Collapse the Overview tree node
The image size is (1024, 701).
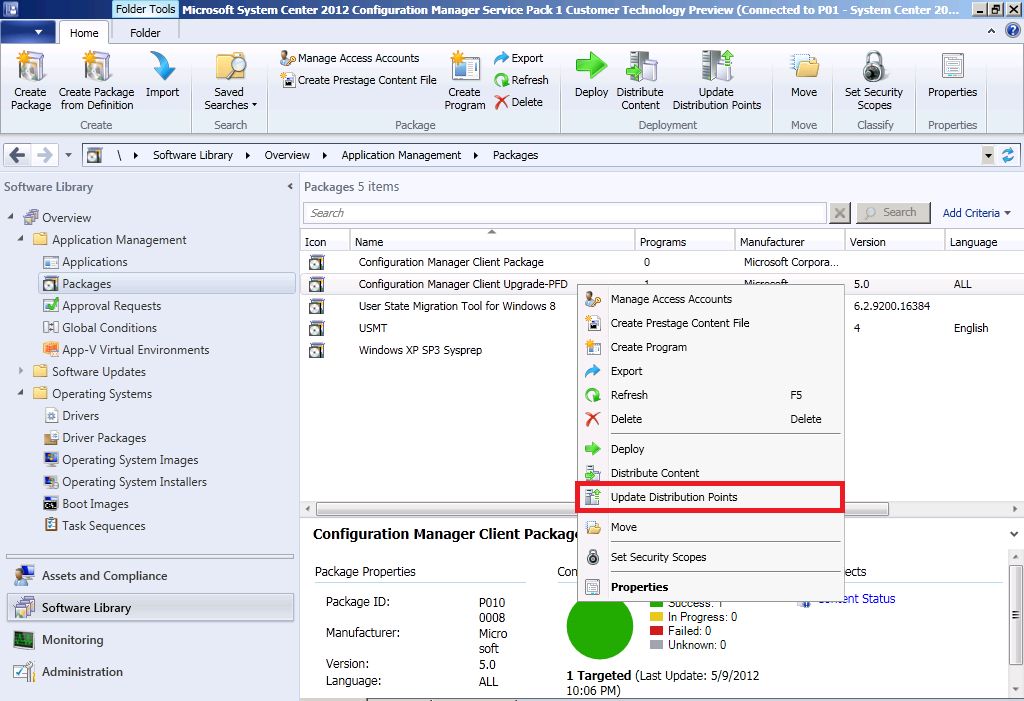pyautogui.click(x=10, y=216)
